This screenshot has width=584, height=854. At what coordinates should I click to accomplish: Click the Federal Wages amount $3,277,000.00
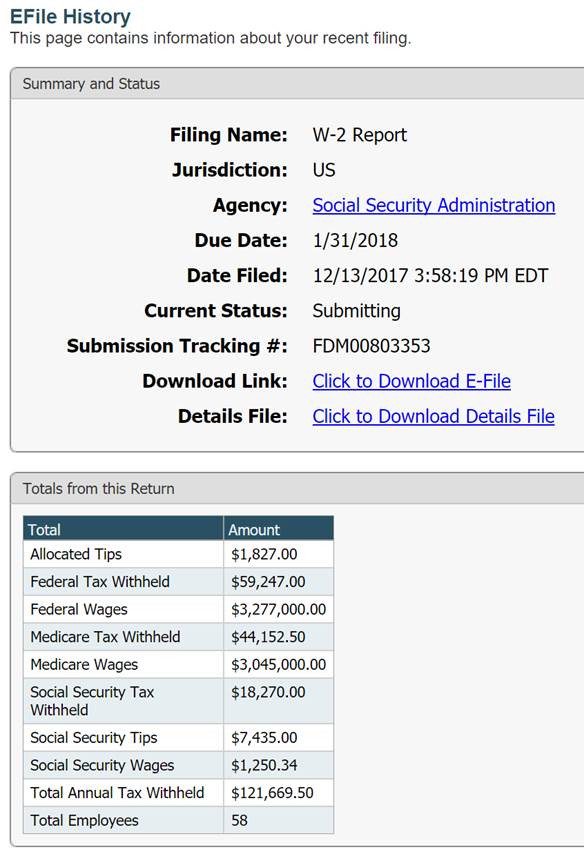point(278,609)
